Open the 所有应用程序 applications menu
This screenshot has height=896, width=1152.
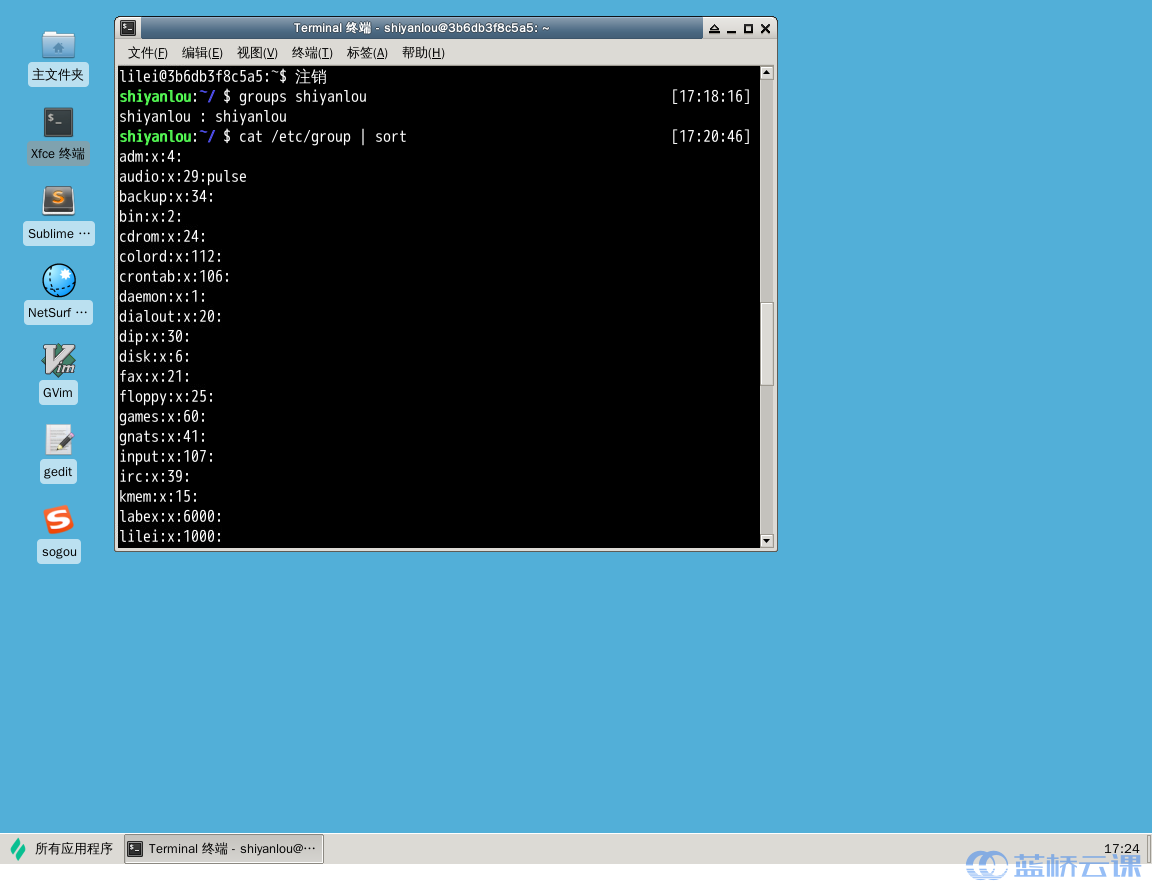[x=62, y=849]
